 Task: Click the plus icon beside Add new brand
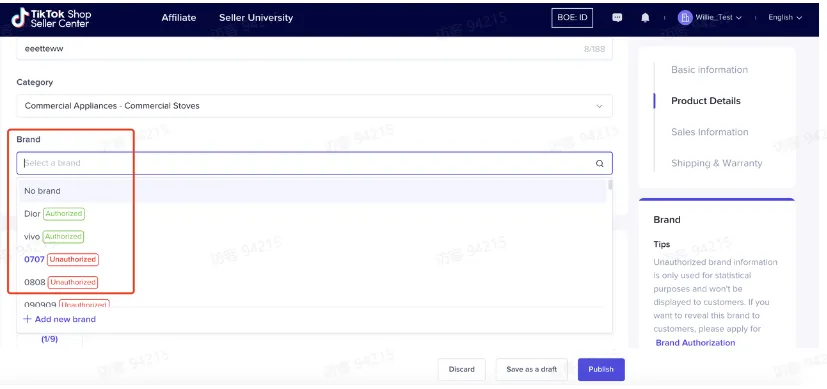[x=27, y=319]
